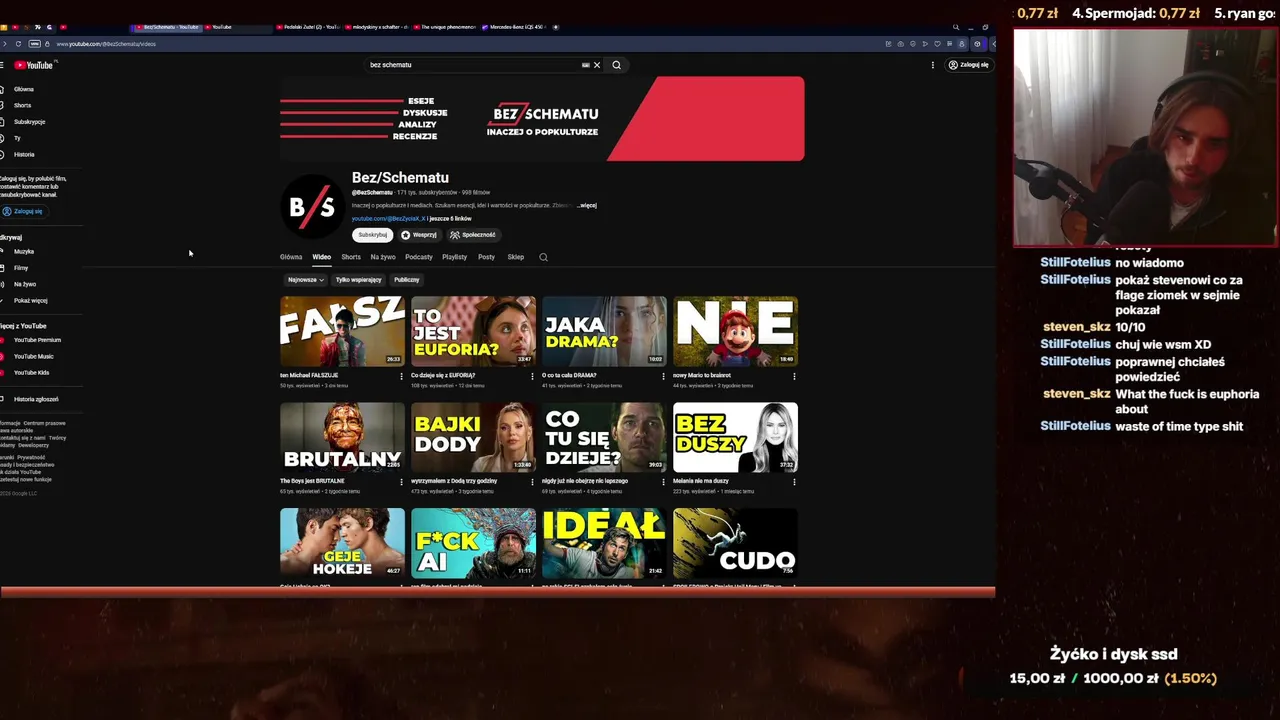Open options menu for 'nowy Mario to brainrot'

[x=794, y=376]
